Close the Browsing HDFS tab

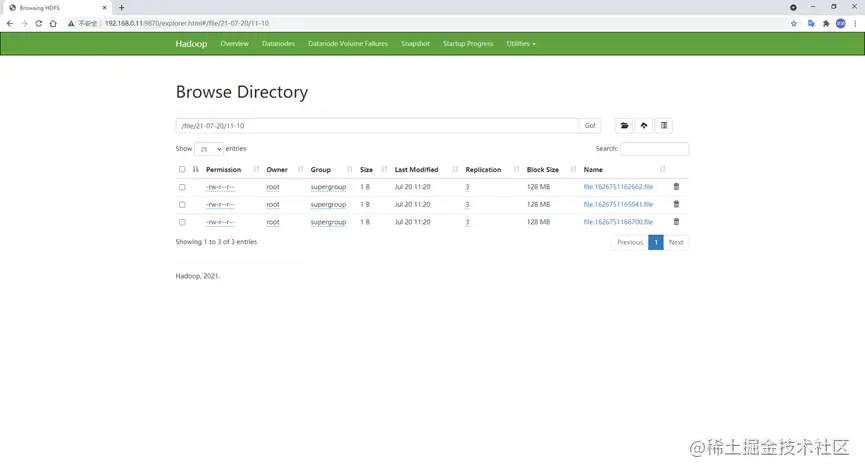point(104,8)
